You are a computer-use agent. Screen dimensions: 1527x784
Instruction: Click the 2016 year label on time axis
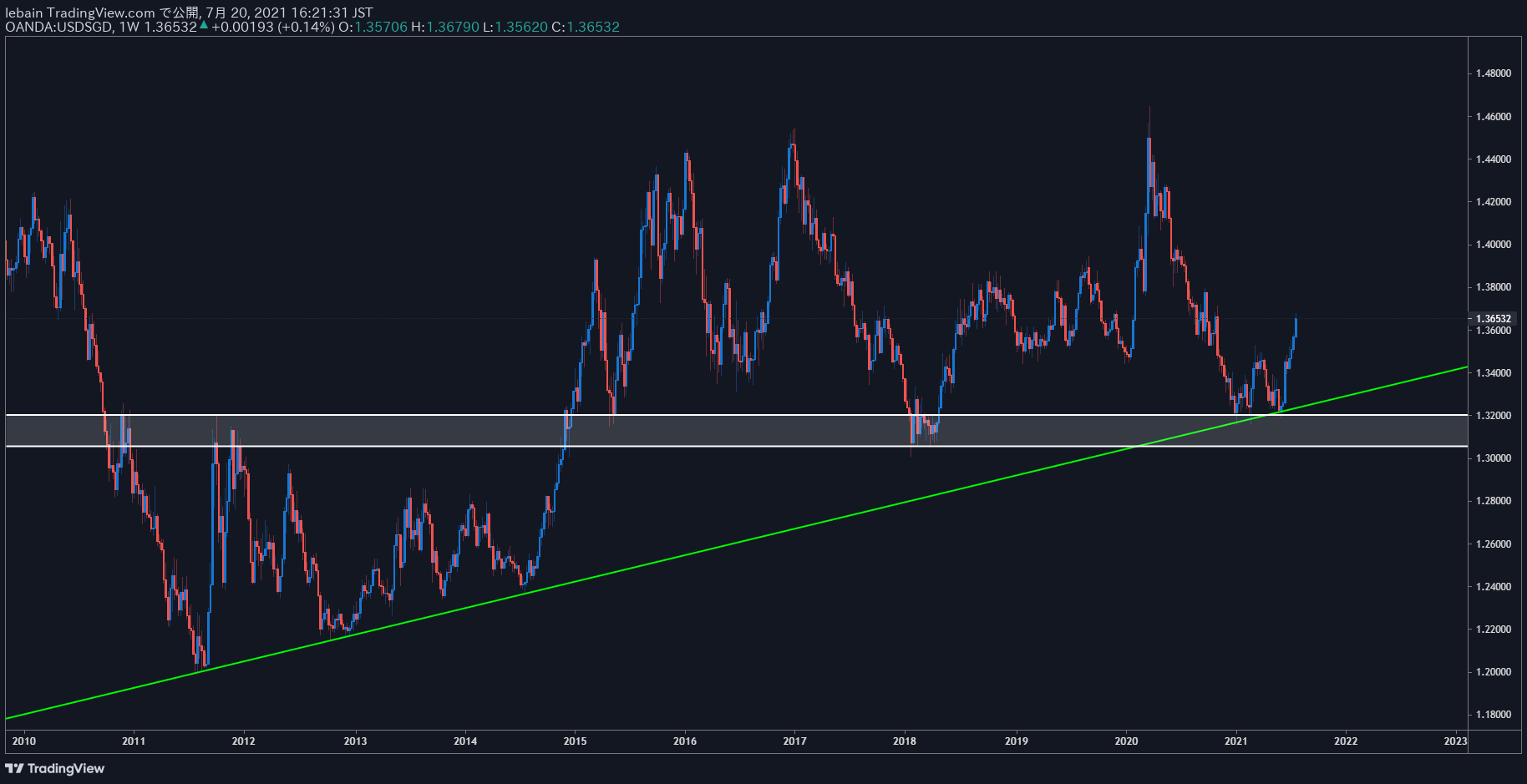pyautogui.click(x=685, y=741)
